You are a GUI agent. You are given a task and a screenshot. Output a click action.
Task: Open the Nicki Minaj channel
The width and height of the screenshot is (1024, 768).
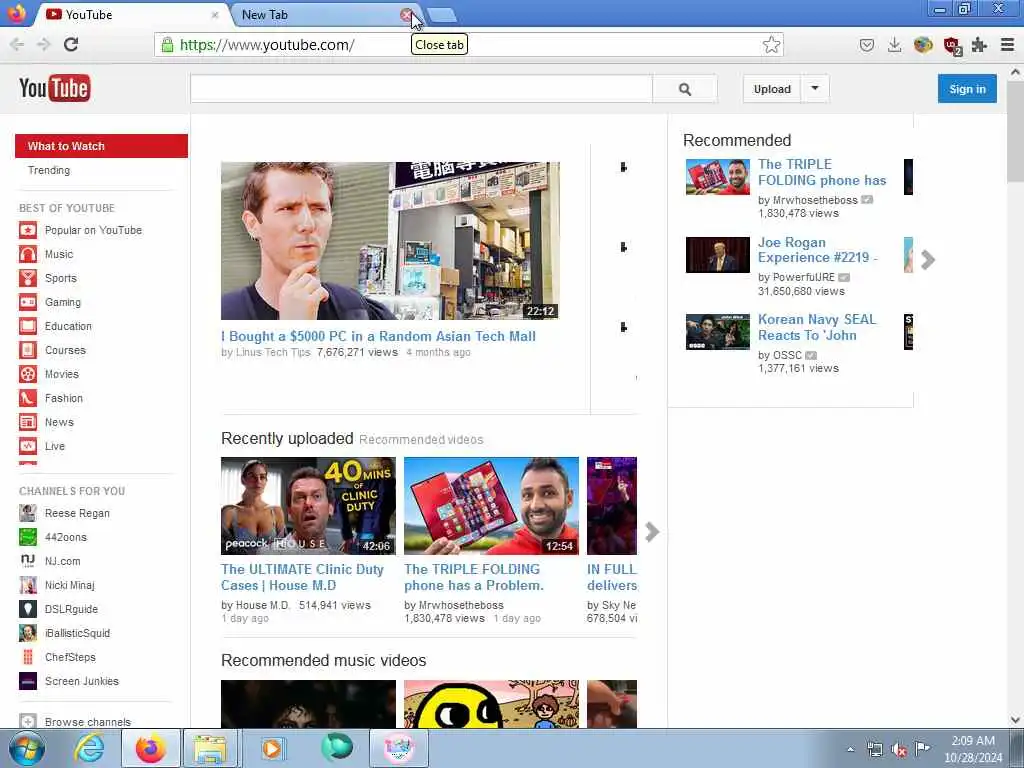(x=69, y=585)
